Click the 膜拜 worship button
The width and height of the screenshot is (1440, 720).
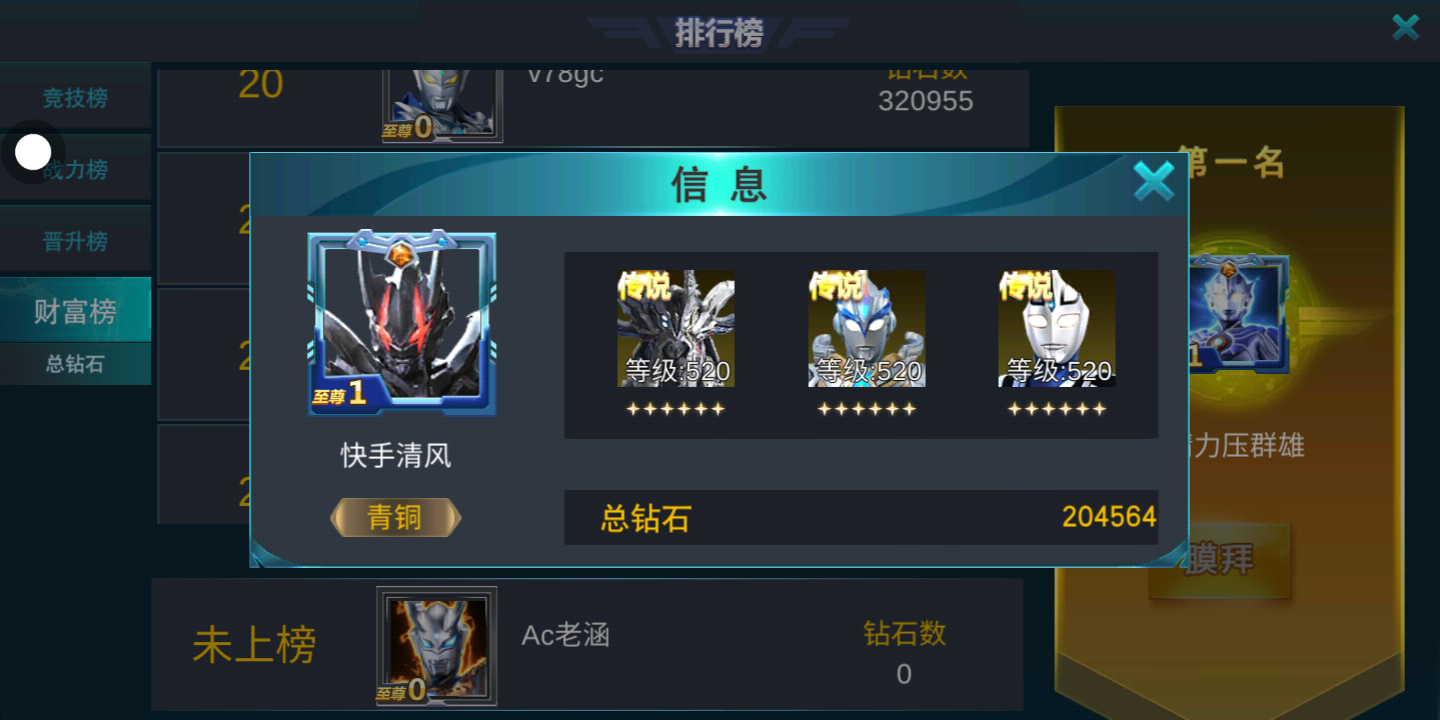coord(1219,560)
